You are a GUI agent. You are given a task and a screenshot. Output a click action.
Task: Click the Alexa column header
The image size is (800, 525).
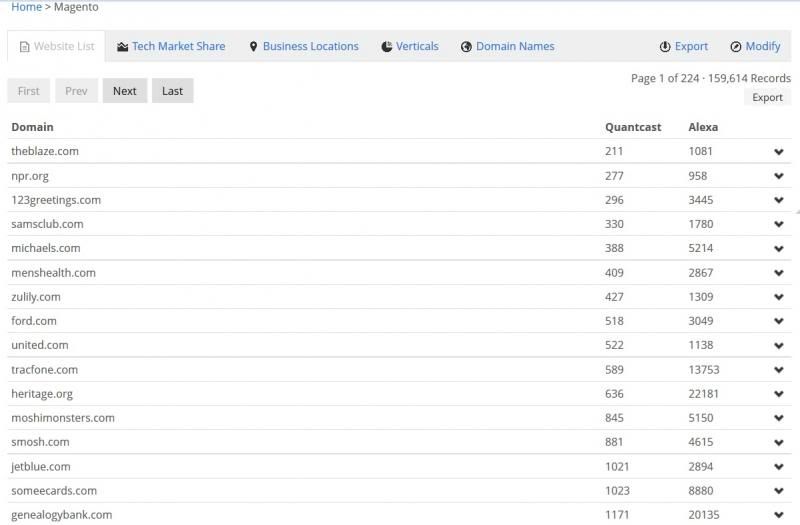point(703,127)
